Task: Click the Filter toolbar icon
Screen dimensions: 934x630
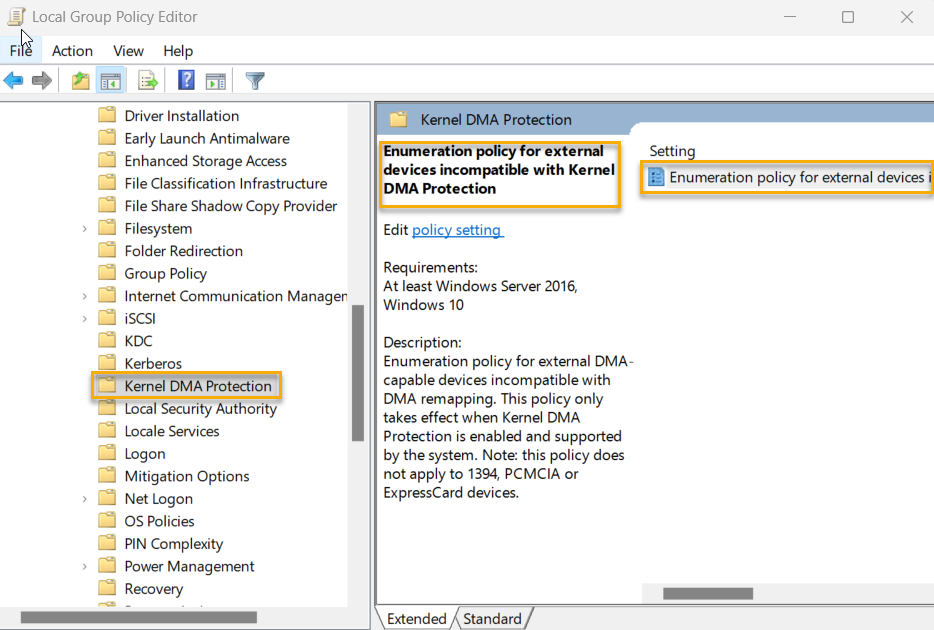Action: 255,80
